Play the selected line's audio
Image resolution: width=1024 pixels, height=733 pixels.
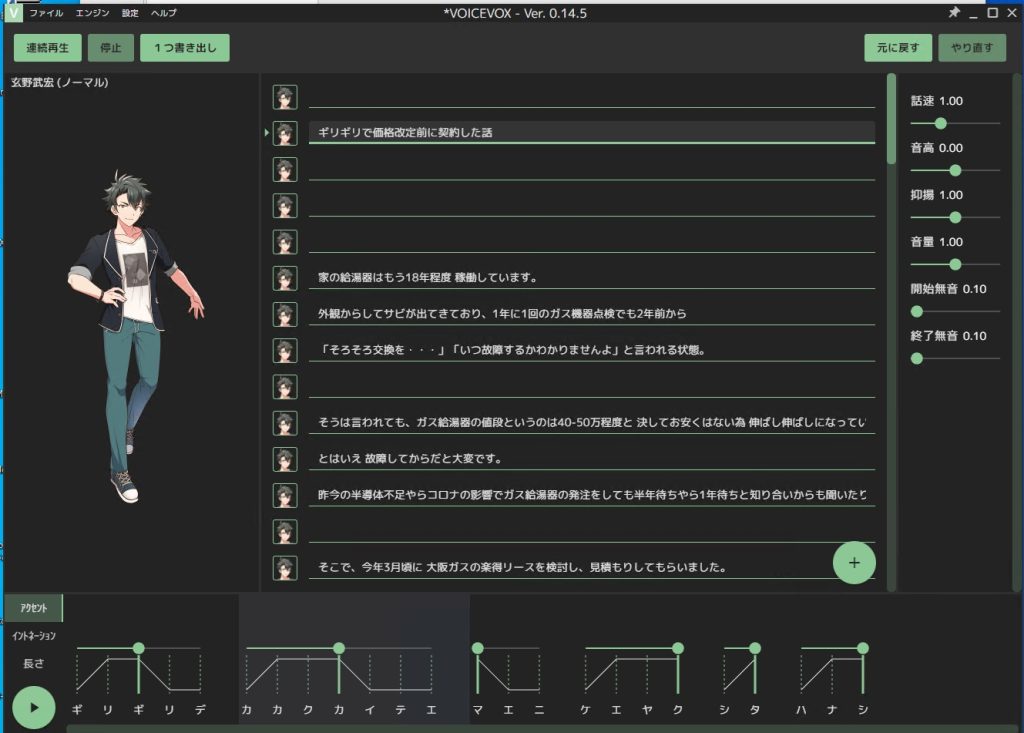(x=34, y=707)
